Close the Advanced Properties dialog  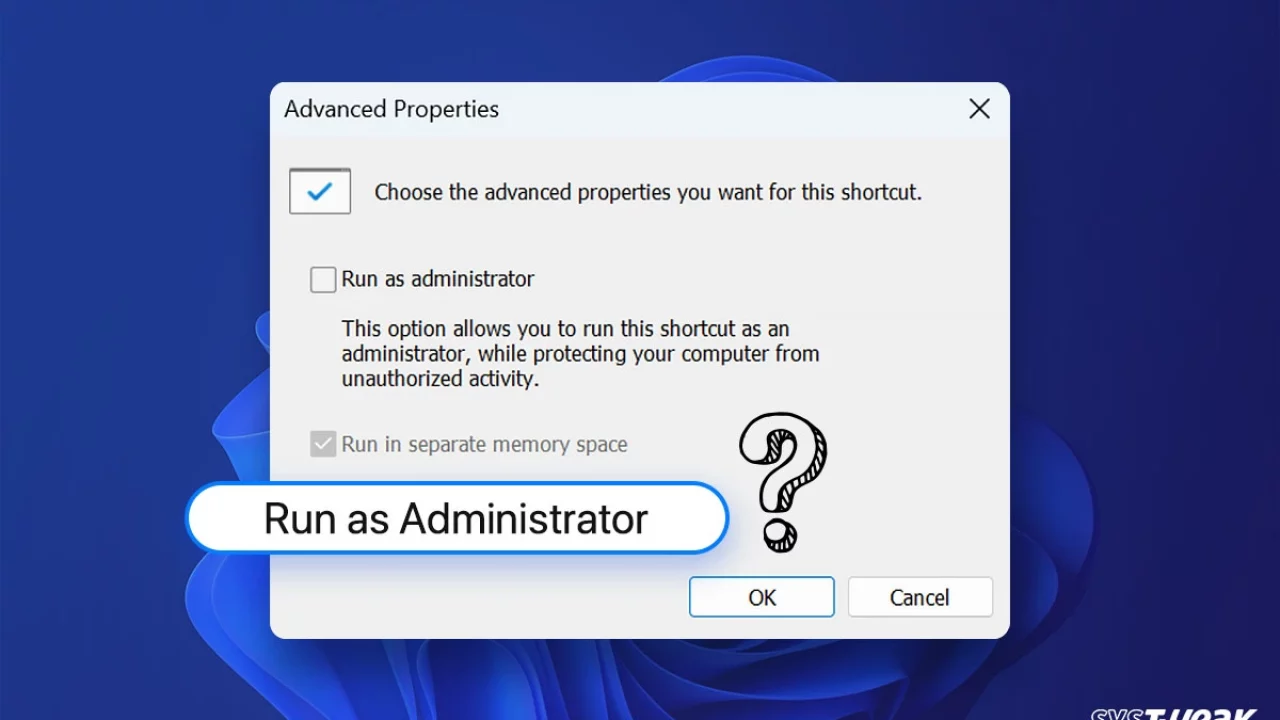tap(979, 109)
